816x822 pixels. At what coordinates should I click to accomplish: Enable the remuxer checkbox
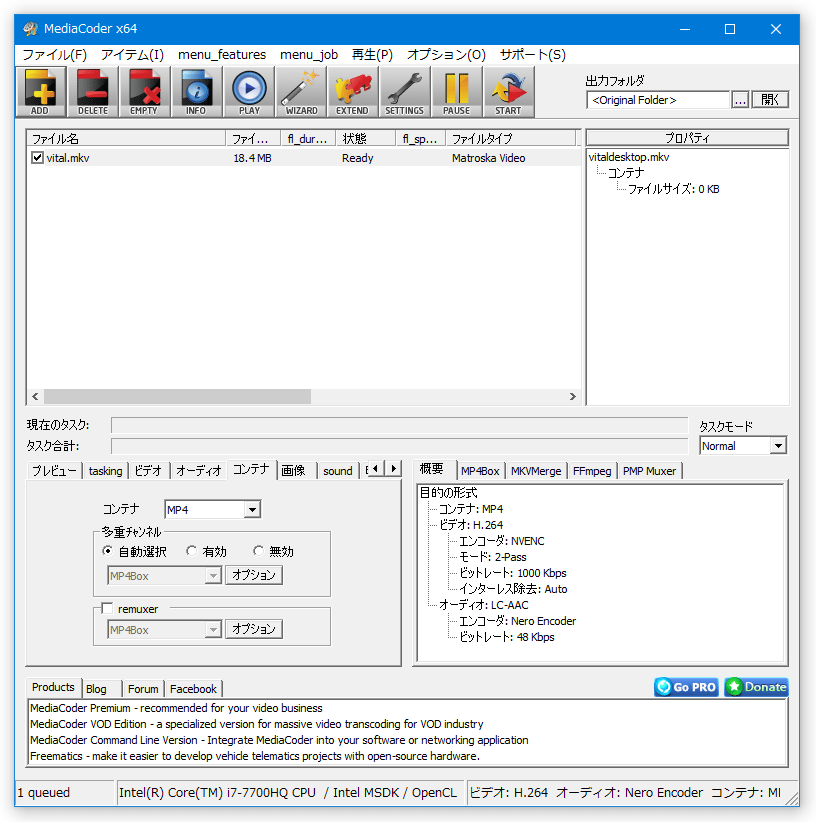[107, 608]
